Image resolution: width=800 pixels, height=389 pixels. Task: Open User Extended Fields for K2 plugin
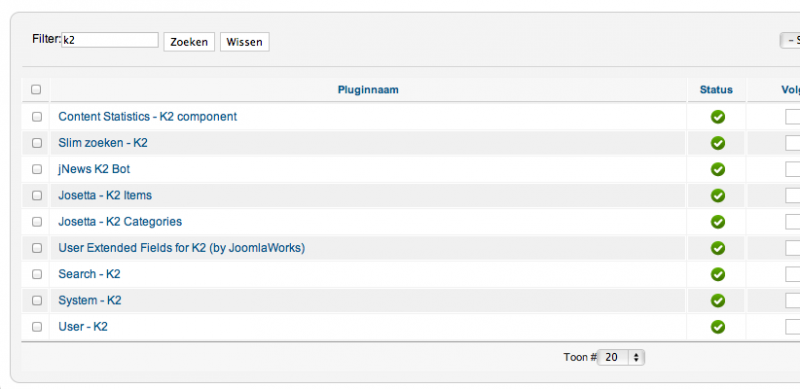[x=182, y=248]
